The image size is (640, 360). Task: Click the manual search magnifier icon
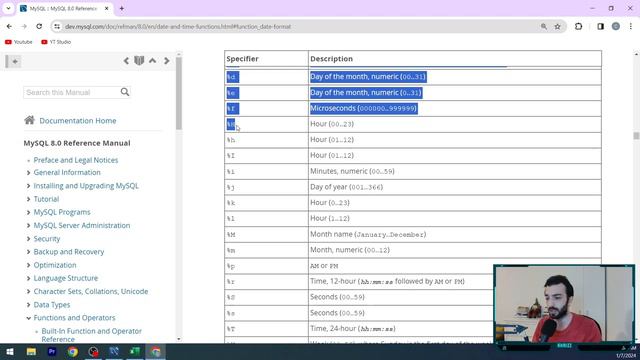tap(125, 92)
